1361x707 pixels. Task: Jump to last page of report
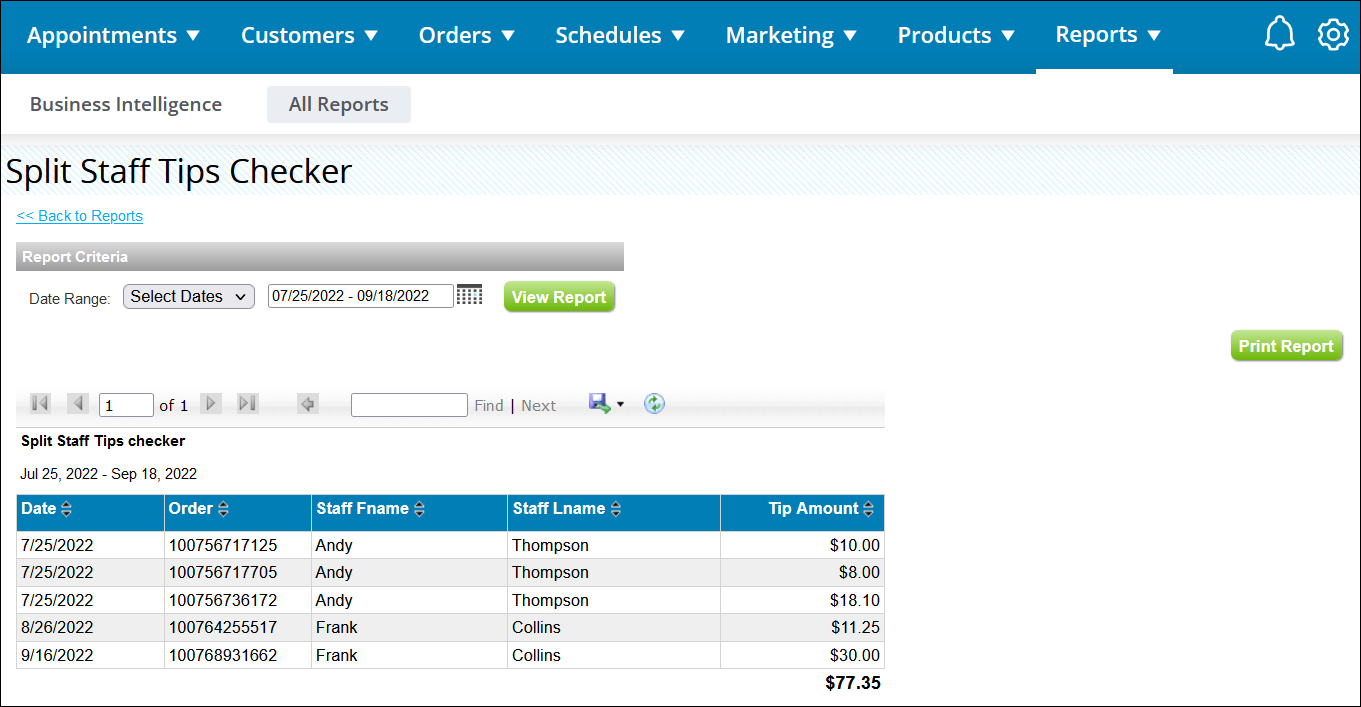point(248,404)
